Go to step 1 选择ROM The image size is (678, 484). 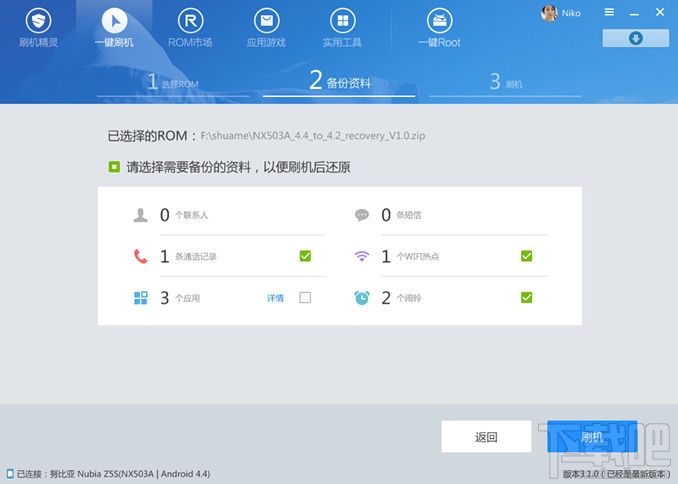[173, 82]
